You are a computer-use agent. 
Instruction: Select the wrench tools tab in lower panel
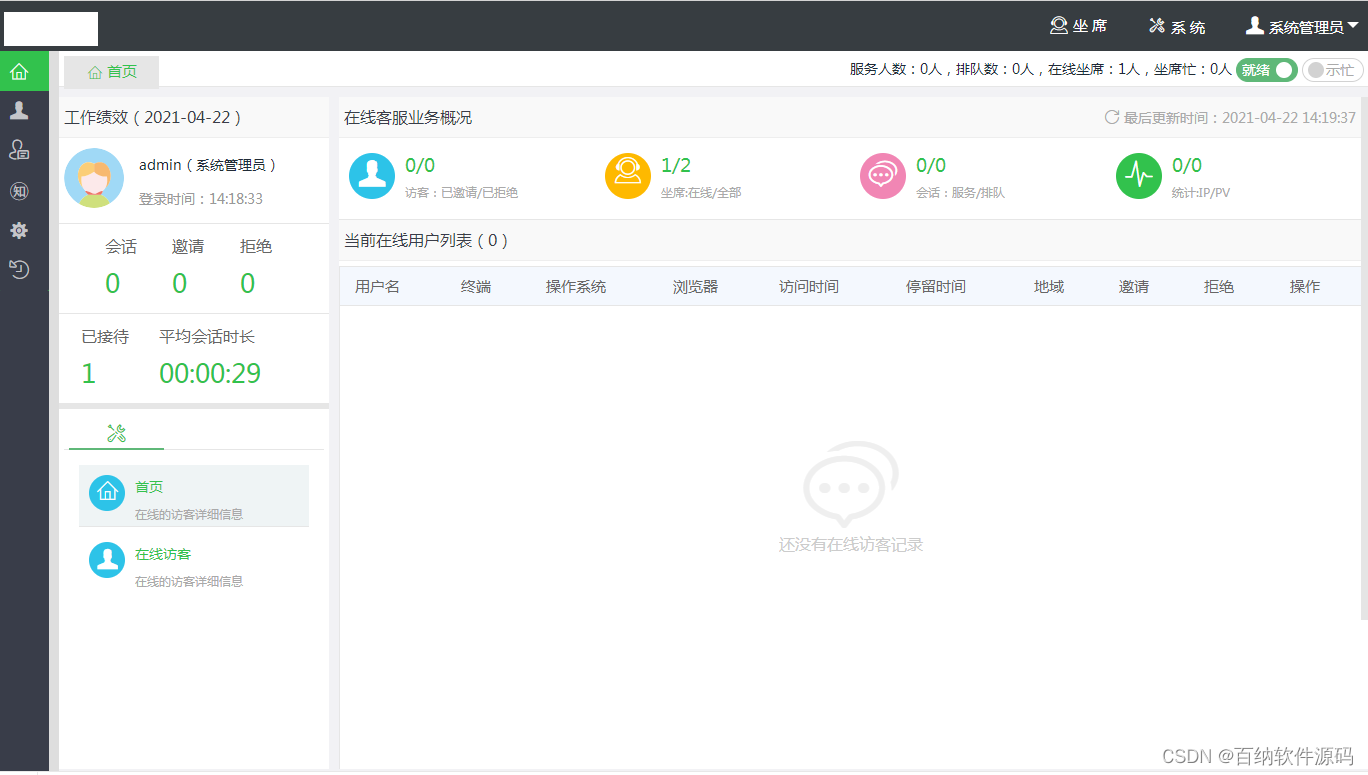point(116,433)
